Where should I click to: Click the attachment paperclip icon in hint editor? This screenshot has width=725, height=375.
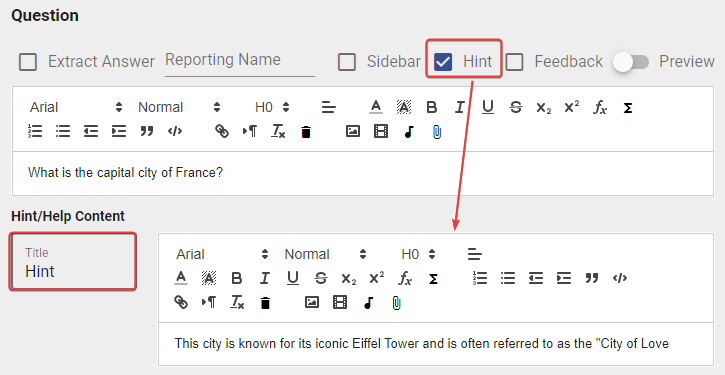pos(396,303)
